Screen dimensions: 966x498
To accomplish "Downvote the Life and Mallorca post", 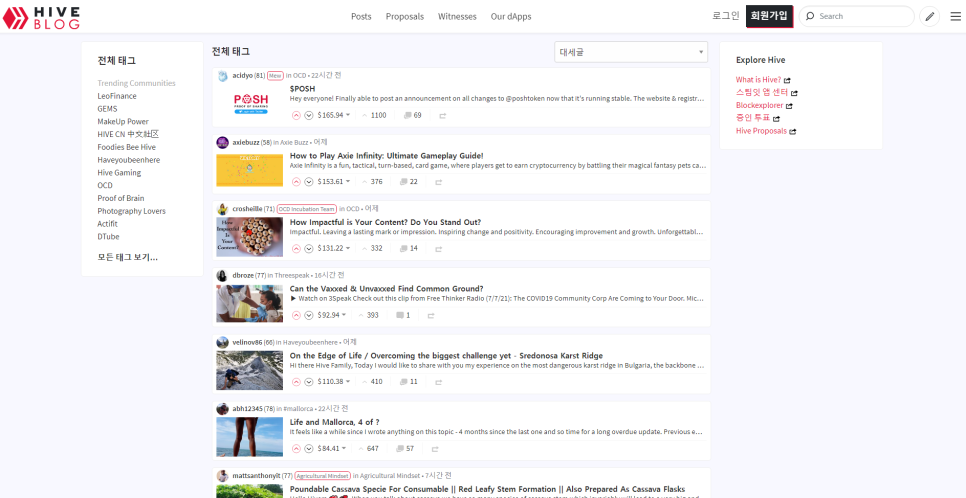I will point(309,449).
